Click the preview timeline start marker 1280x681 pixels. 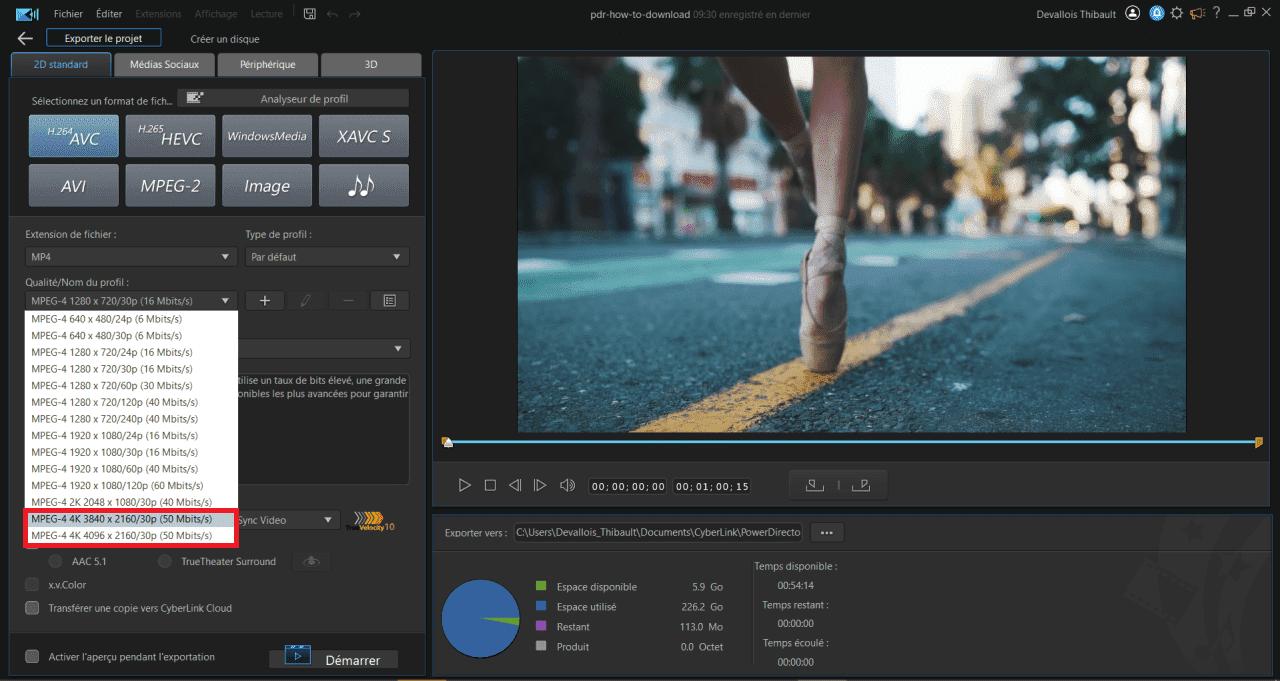(447, 442)
